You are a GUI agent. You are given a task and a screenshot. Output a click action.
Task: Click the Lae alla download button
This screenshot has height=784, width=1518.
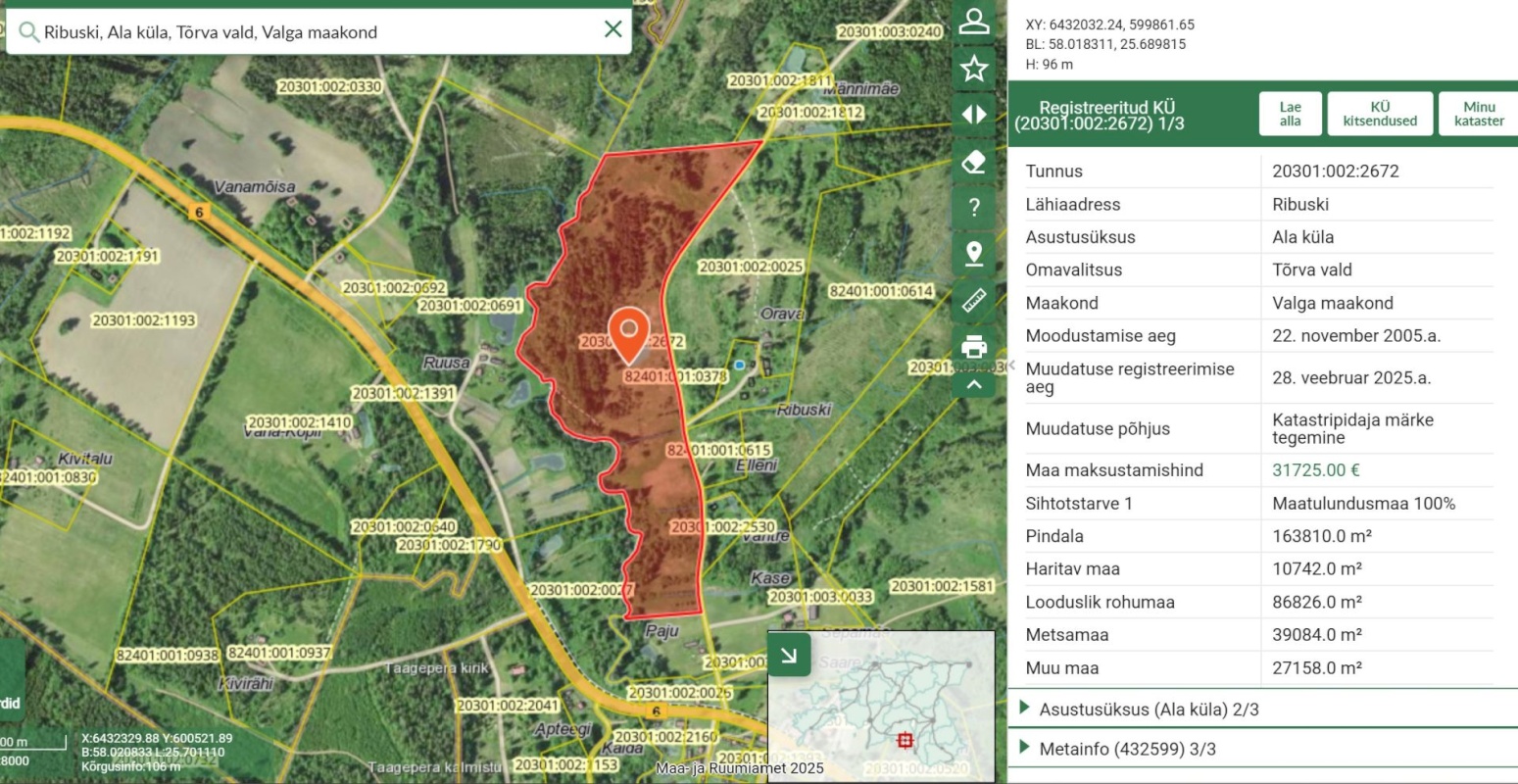pyautogui.click(x=1290, y=114)
